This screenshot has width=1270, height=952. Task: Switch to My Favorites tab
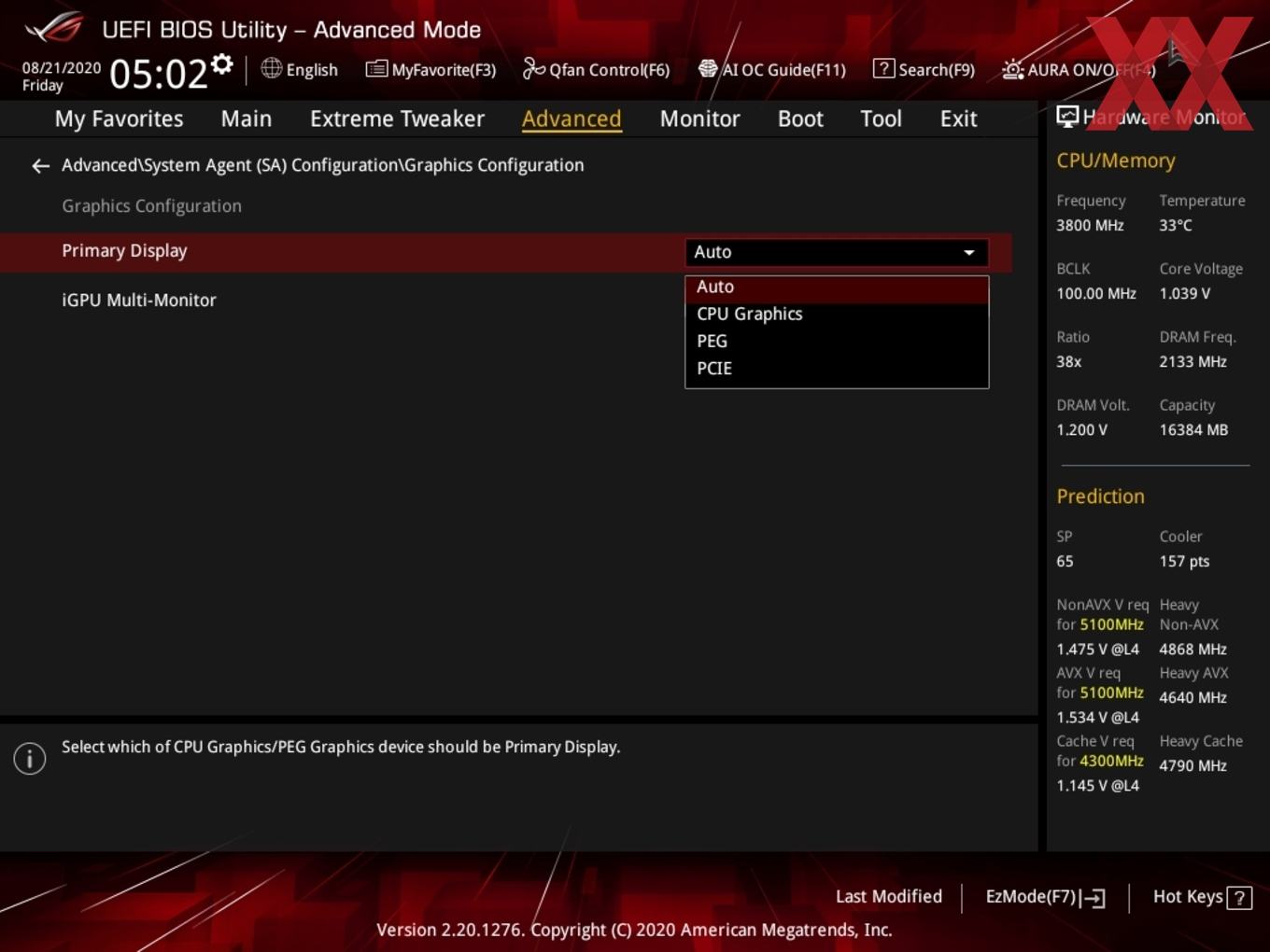119,119
